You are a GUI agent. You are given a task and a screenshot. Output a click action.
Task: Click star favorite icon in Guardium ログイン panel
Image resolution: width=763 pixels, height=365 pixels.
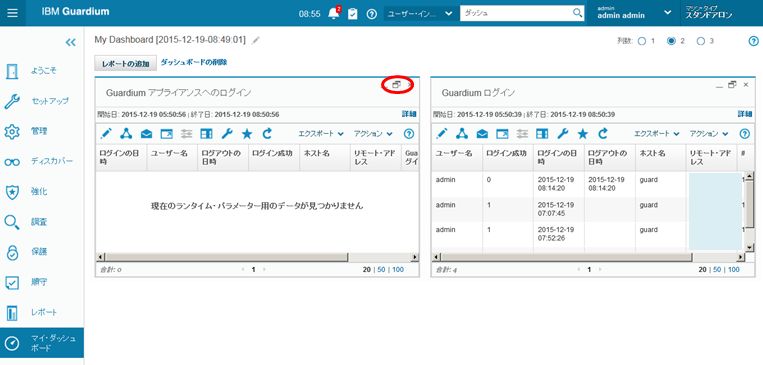(582, 133)
